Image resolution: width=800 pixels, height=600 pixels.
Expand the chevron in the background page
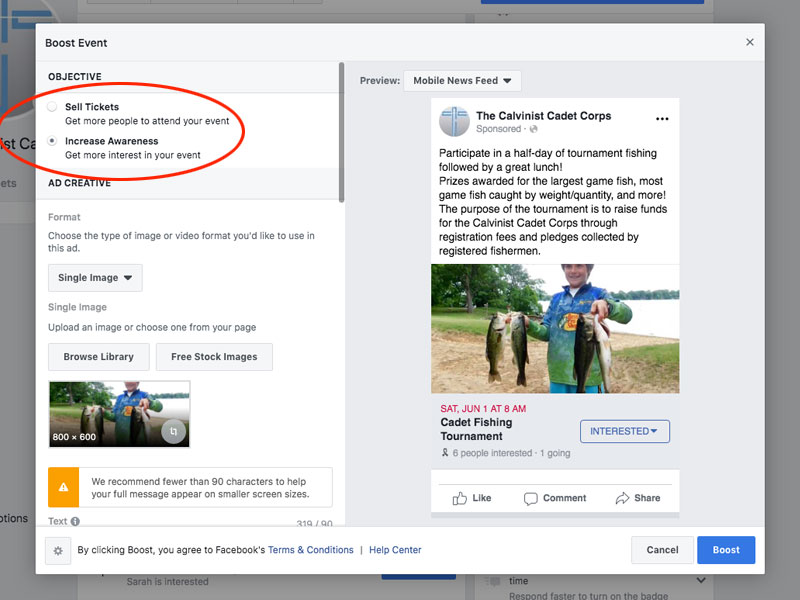click(x=701, y=580)
